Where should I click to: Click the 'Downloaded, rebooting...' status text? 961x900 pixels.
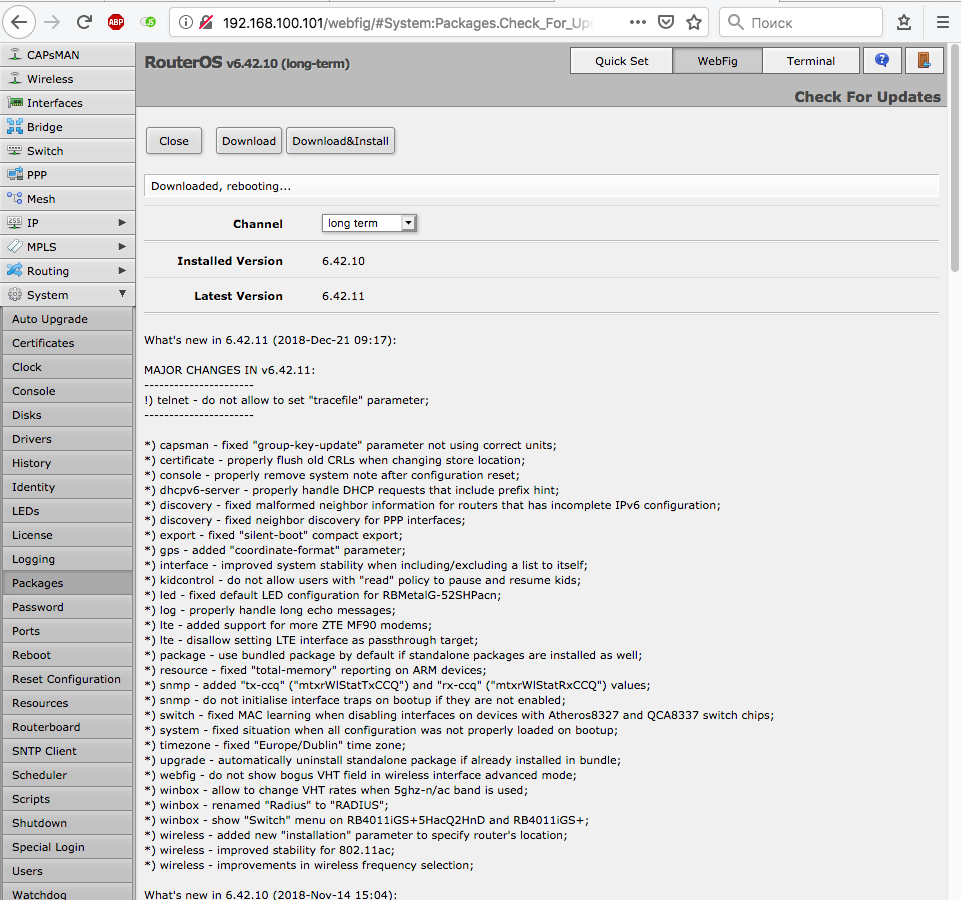pyautogui.click(x=221, y=186)
